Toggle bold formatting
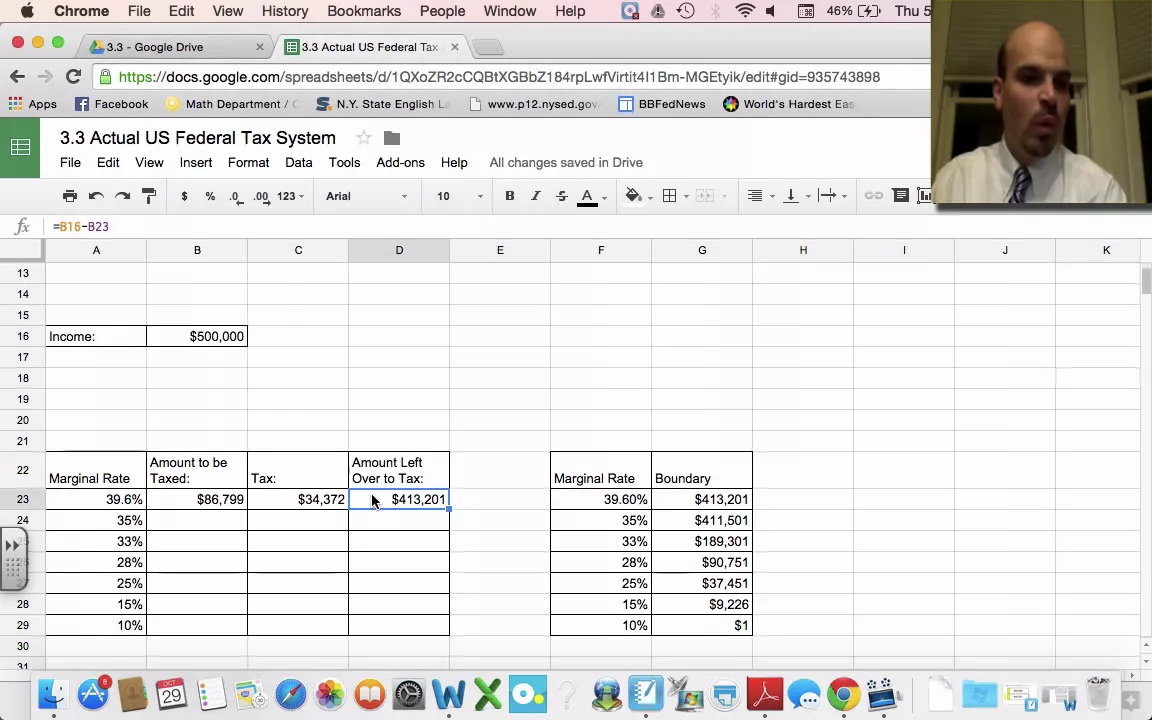Viewport: 1152px width, 720px height. pos(509,196)
